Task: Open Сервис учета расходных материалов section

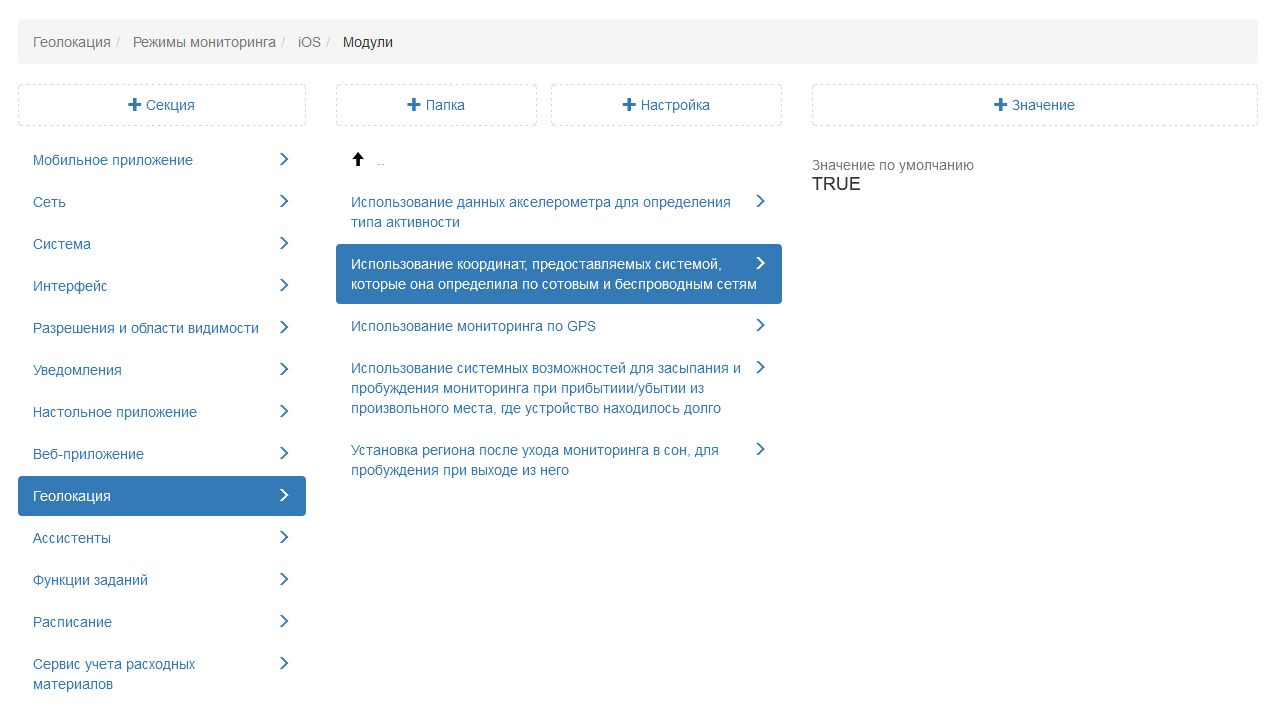Action: coord(114,674)
